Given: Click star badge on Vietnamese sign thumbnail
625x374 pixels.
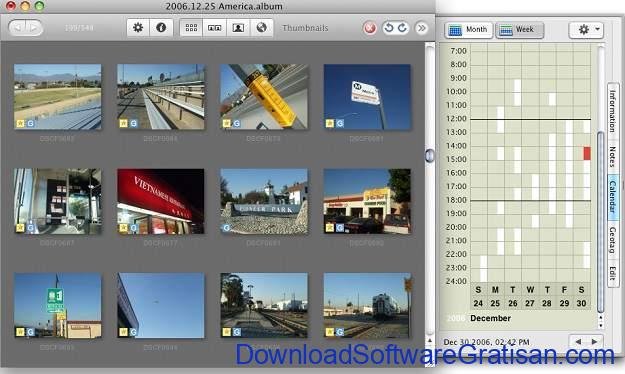Looking at the screenshot, I should click(x=123, y=228).
